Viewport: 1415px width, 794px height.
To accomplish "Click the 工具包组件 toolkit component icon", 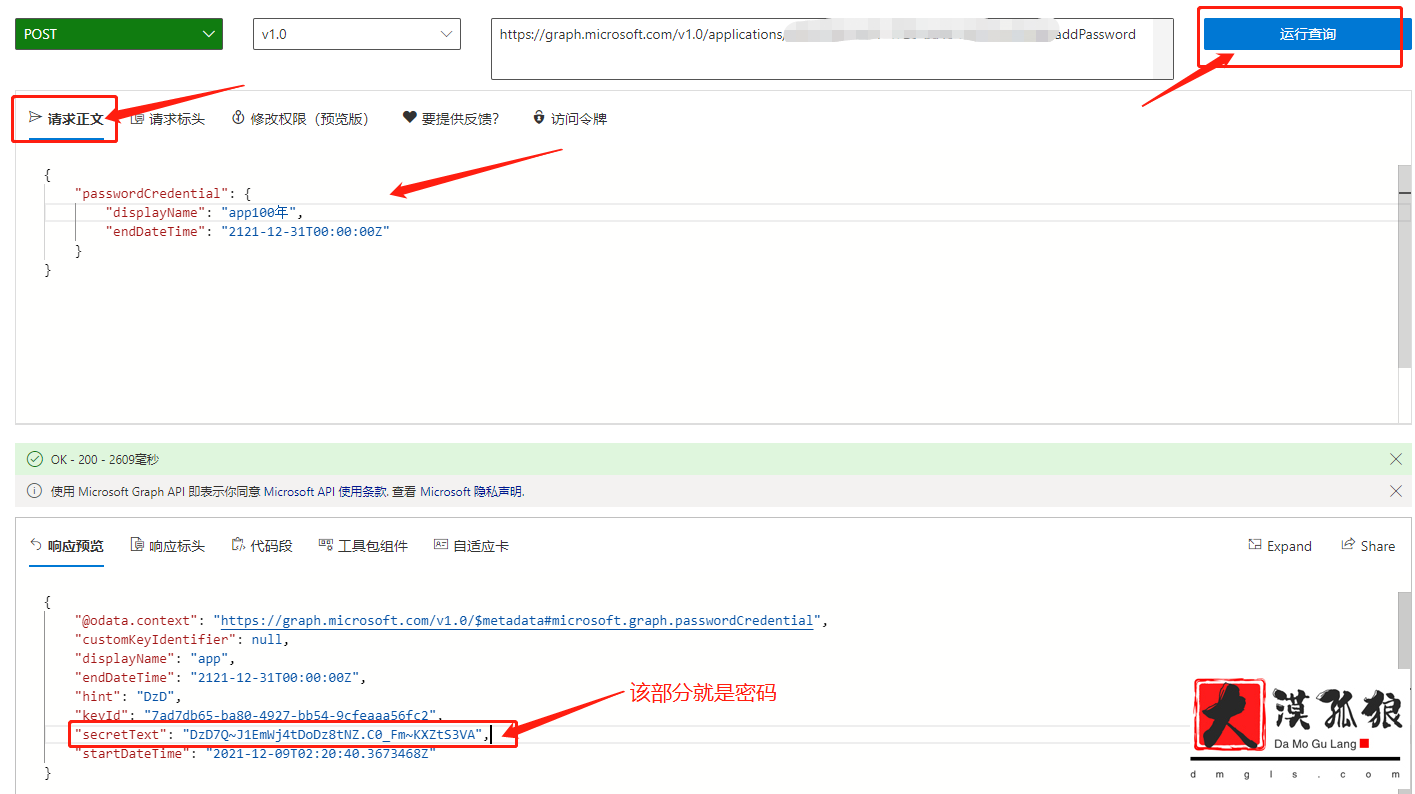I will (x=325, y=545).
